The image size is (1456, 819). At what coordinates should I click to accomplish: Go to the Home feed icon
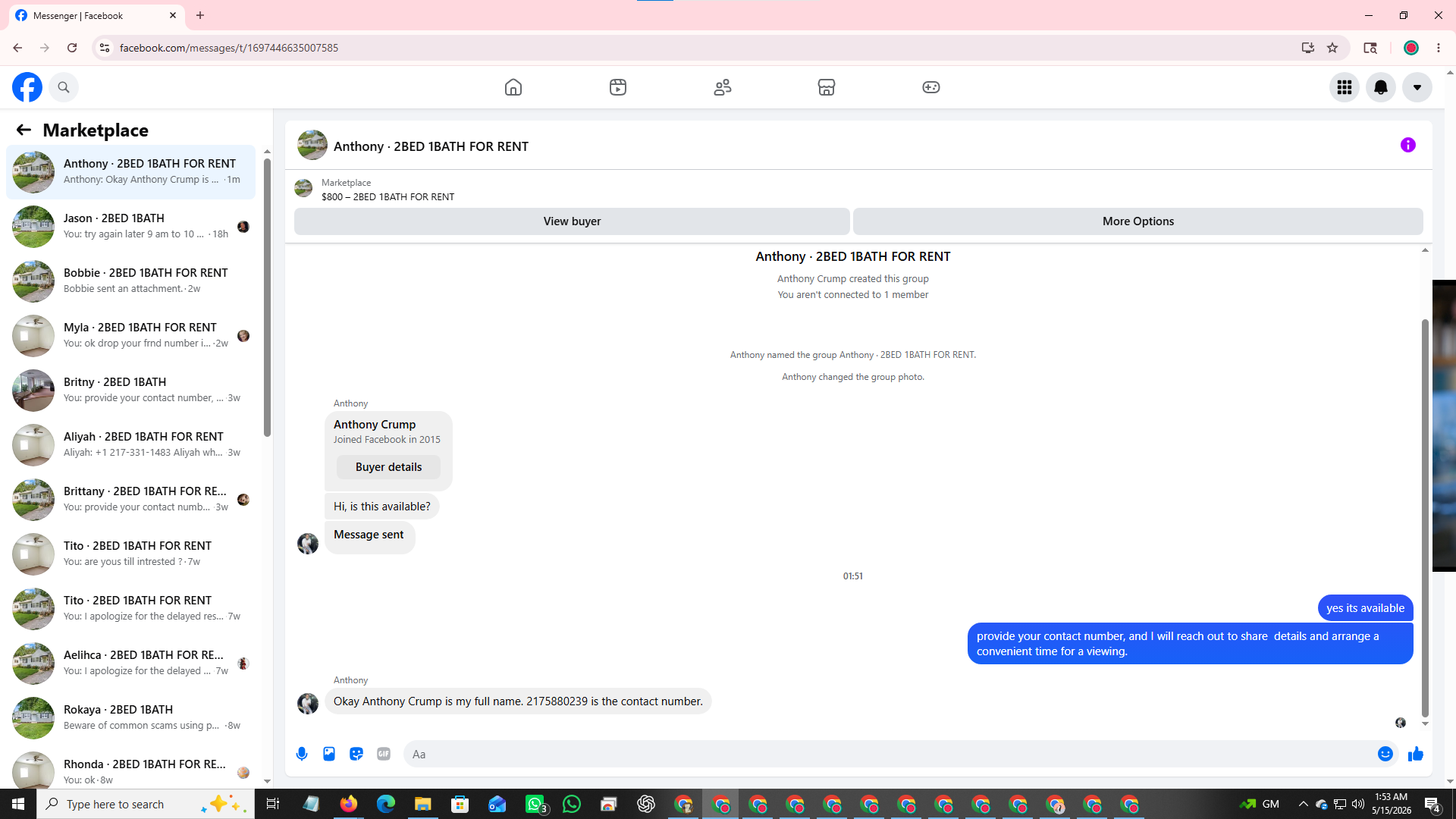(x=513, y=87)
